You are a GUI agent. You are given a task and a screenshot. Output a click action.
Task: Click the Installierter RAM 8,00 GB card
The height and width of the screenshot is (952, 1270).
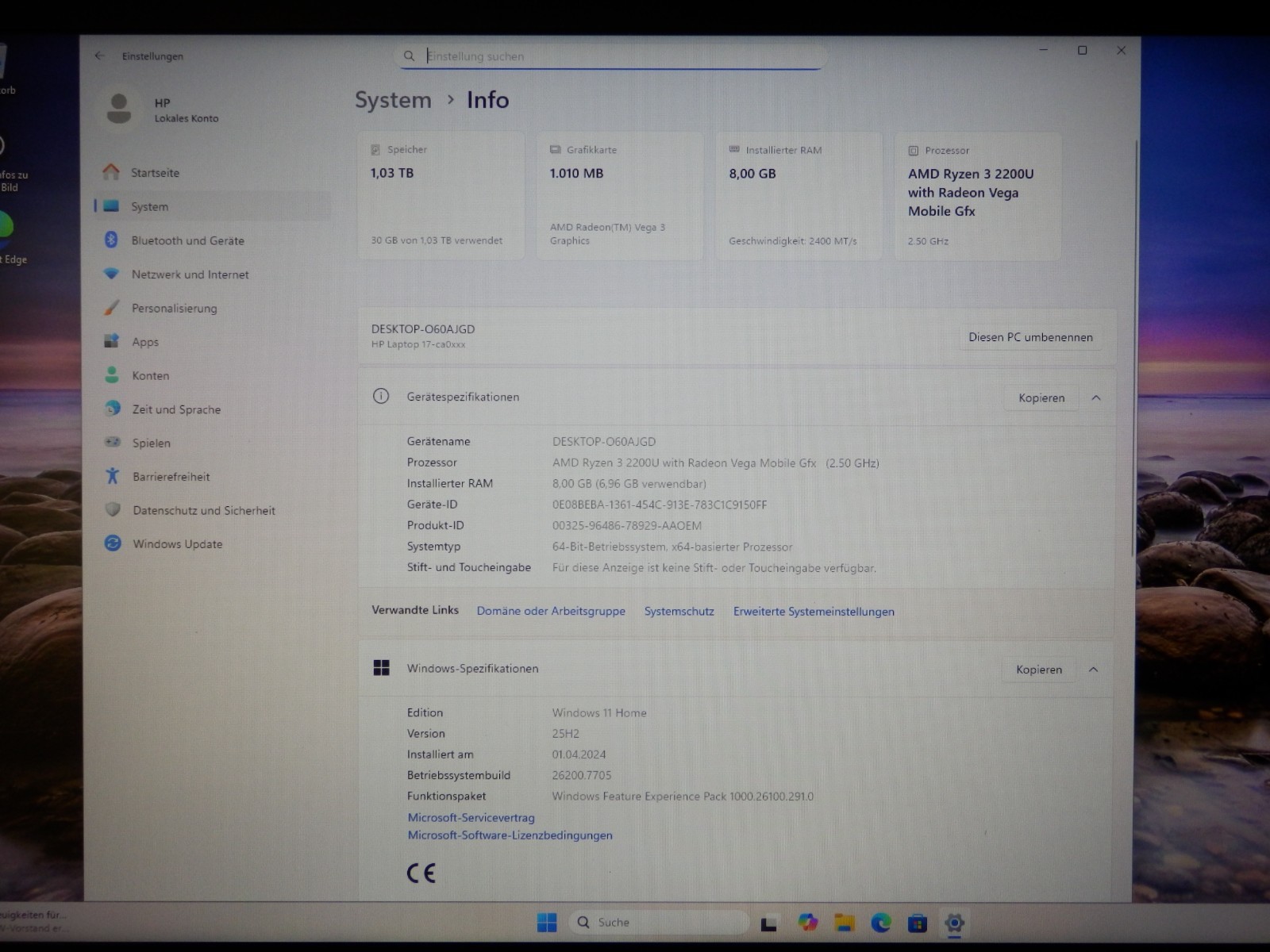point(799,196)
